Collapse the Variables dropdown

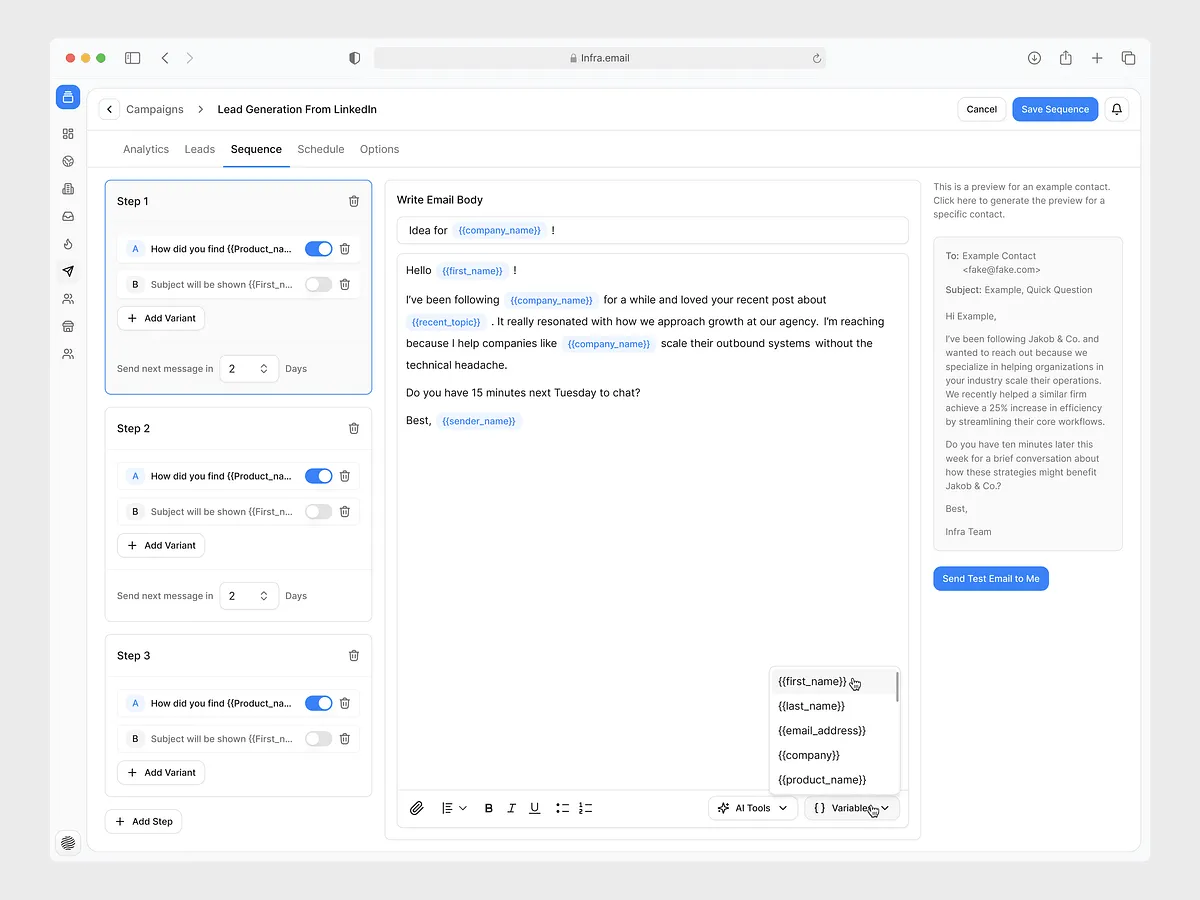tap(852, 808)
